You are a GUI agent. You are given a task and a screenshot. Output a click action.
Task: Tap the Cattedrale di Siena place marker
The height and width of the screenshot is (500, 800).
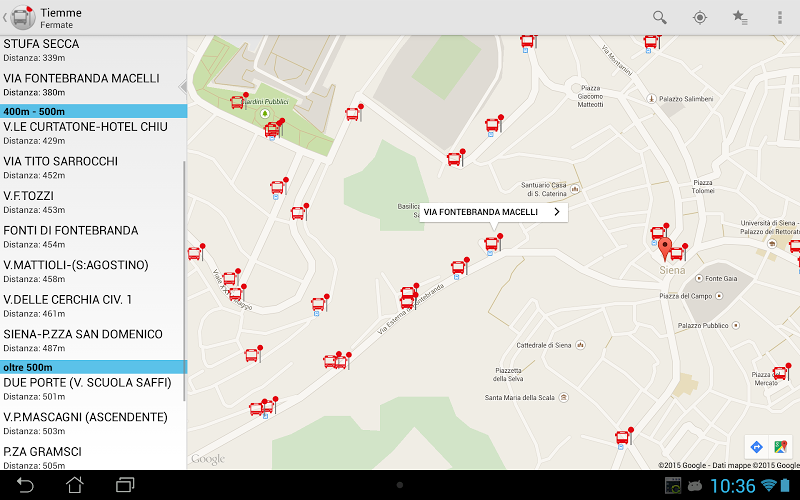[x=580, y=345]
